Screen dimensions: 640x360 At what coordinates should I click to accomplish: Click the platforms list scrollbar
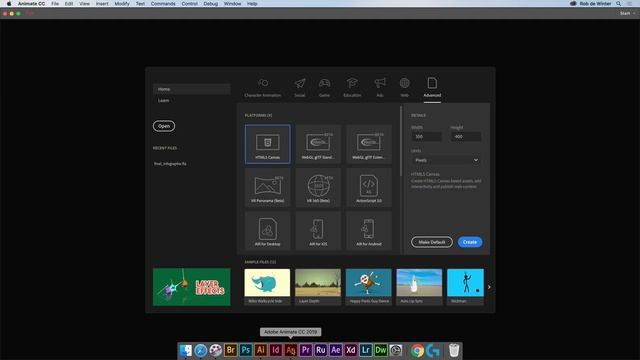401,141
